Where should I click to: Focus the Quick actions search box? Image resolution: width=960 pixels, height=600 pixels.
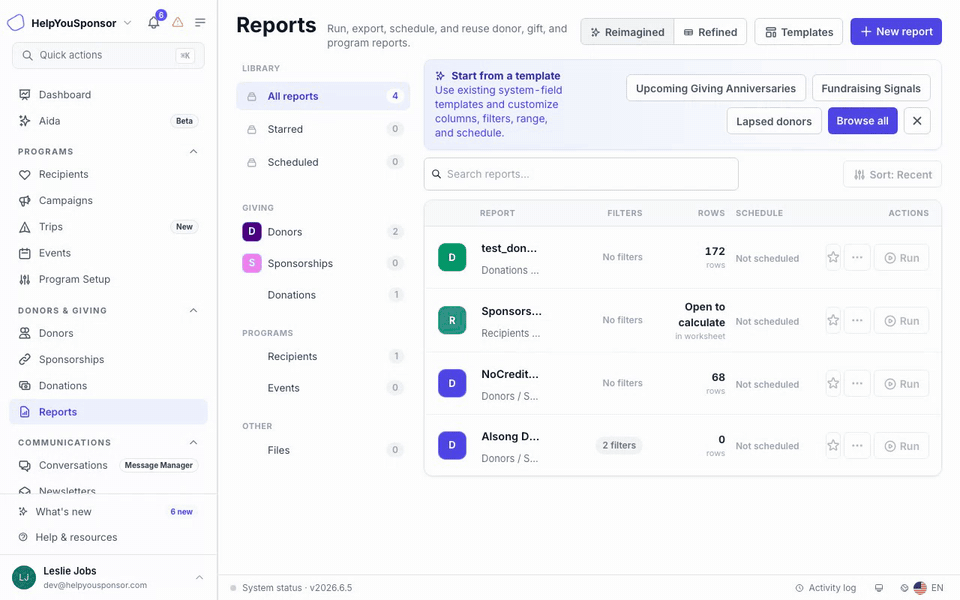108,55
